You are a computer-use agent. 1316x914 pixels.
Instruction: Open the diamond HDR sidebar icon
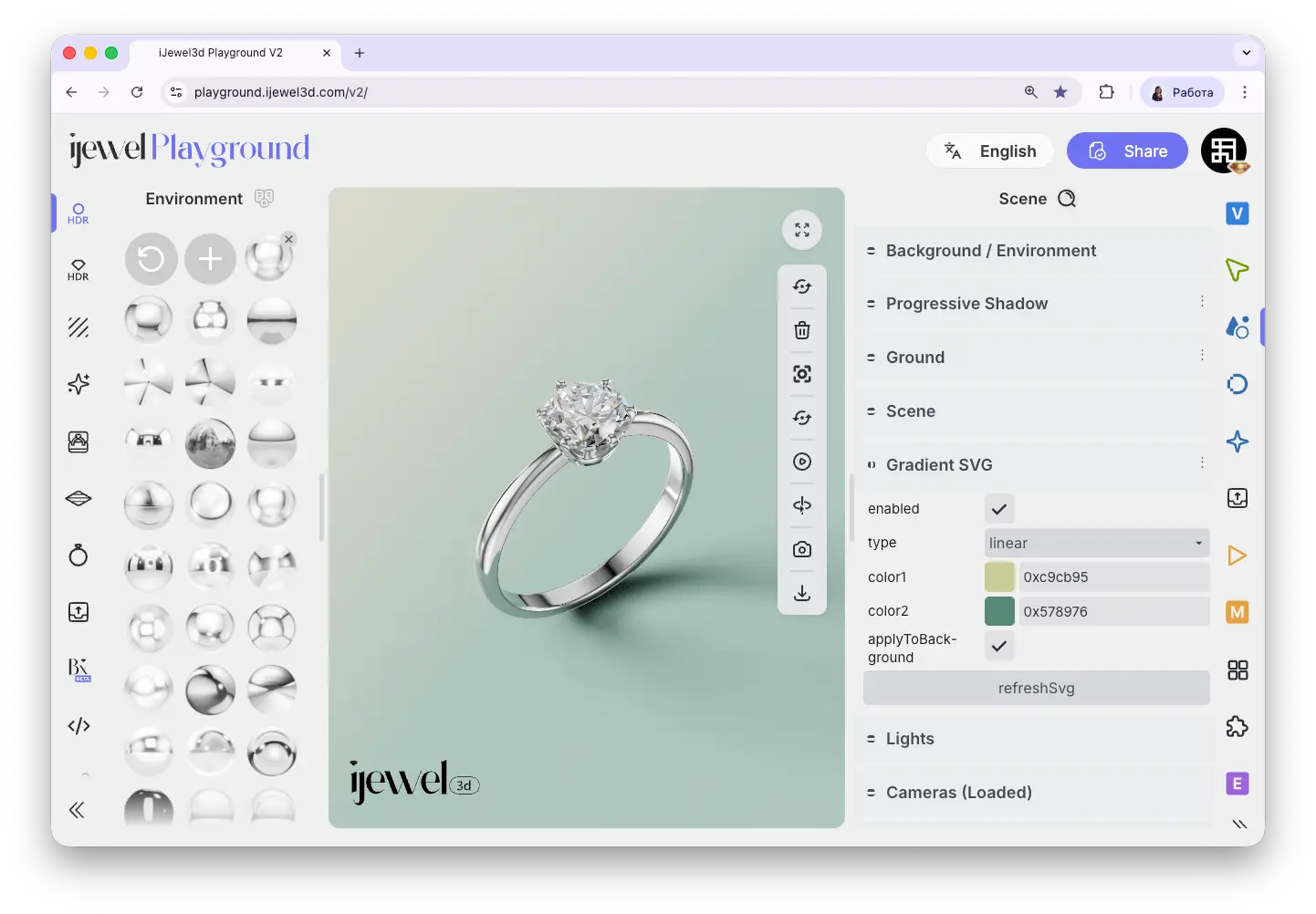(x=78, y=270)
